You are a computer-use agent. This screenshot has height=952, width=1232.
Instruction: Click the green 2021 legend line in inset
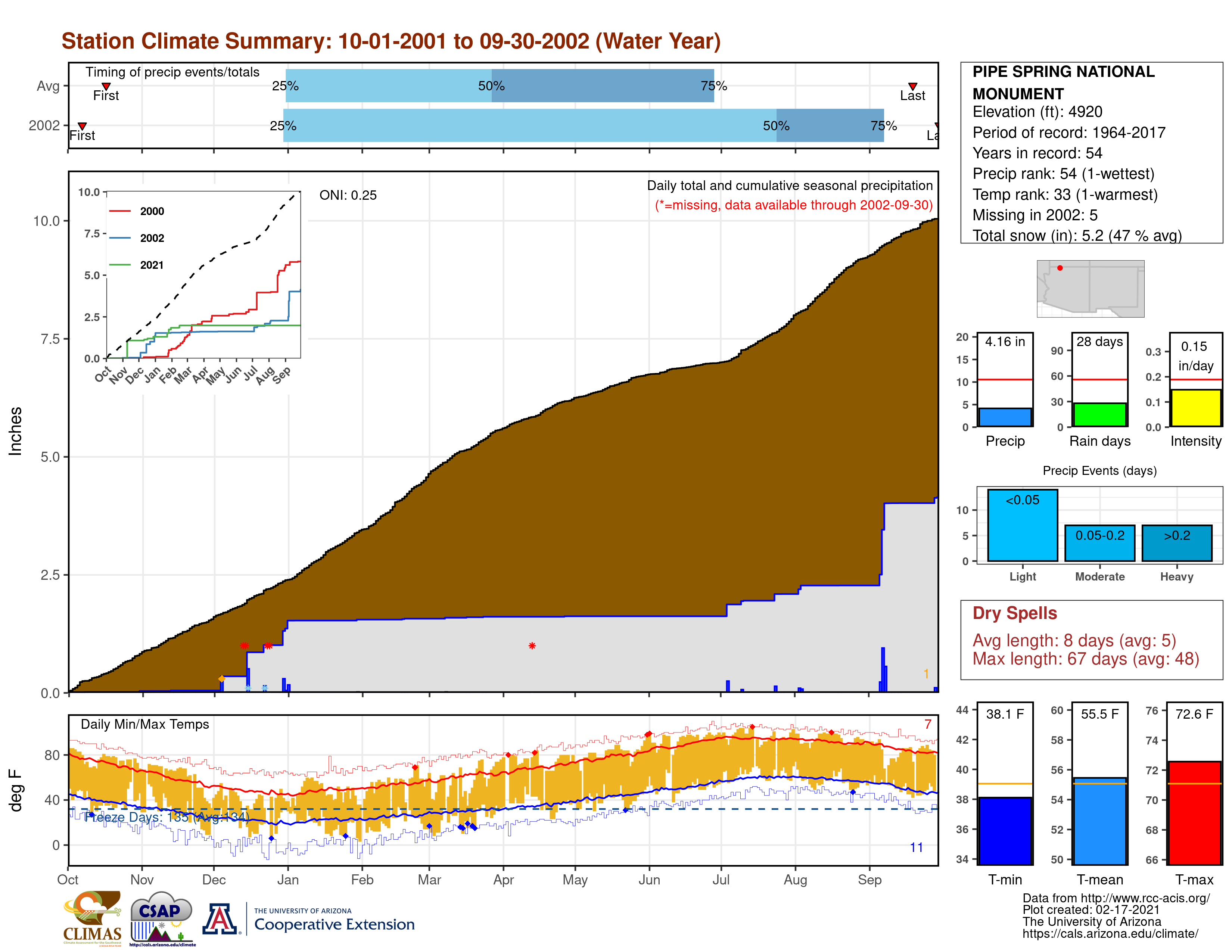119,265
